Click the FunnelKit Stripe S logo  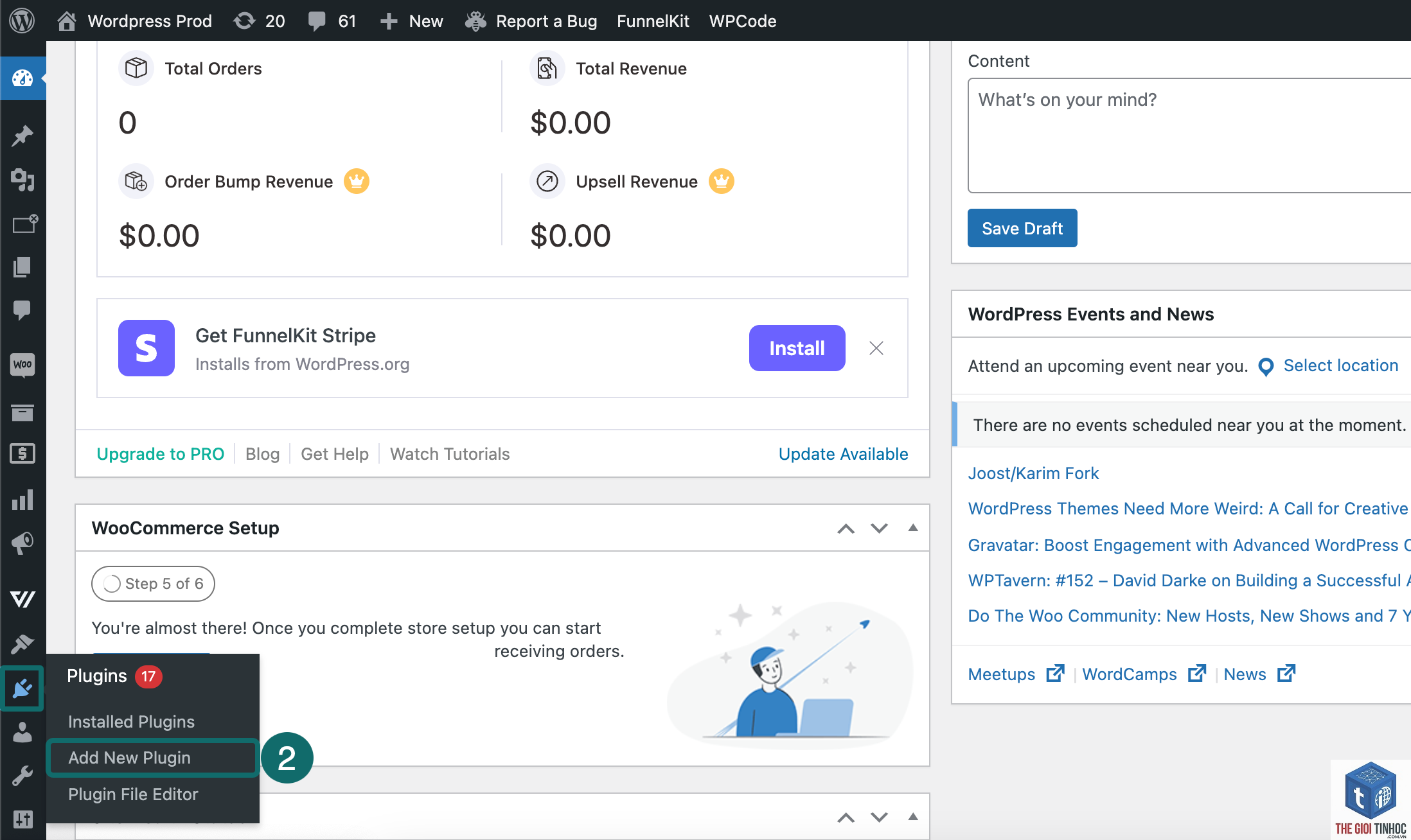146,348
